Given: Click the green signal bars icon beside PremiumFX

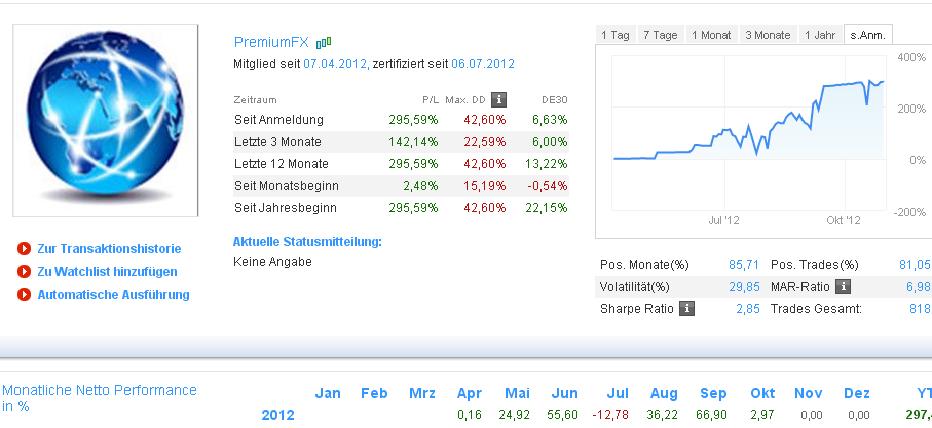Looking at the screenshot, I should point(323,43).
